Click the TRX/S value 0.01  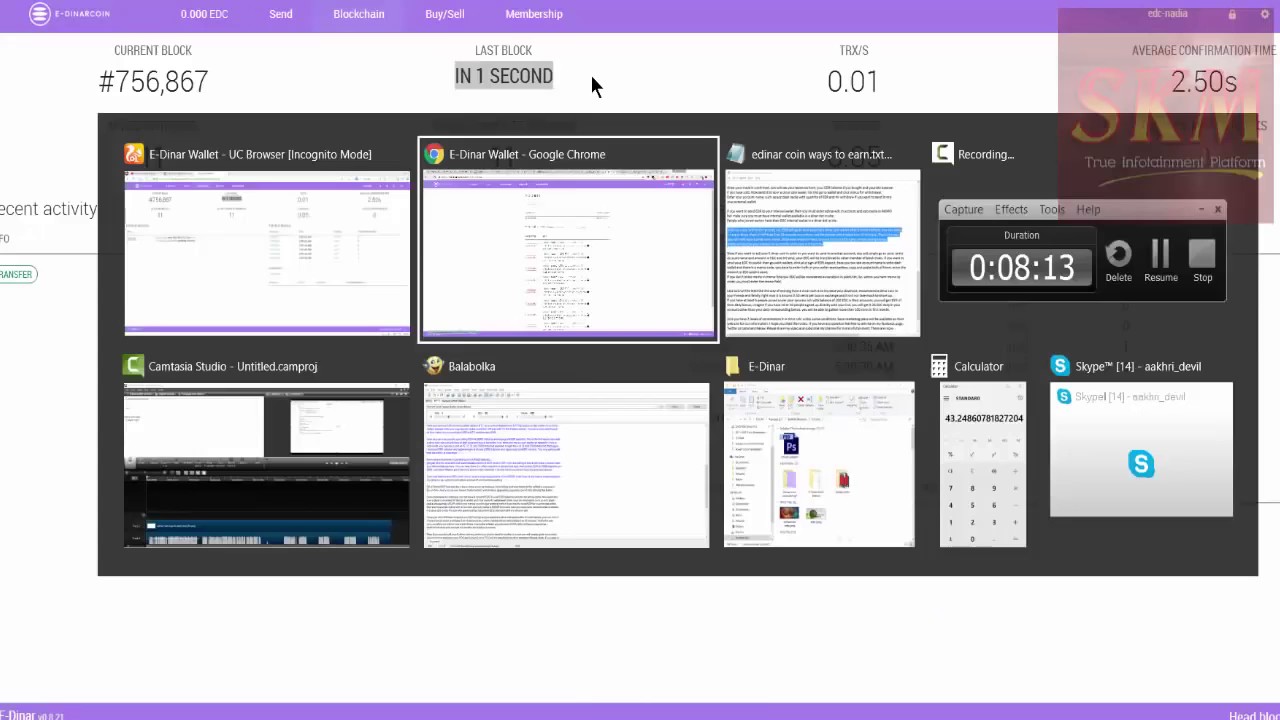pyautogui.click(x=853, y=82)
